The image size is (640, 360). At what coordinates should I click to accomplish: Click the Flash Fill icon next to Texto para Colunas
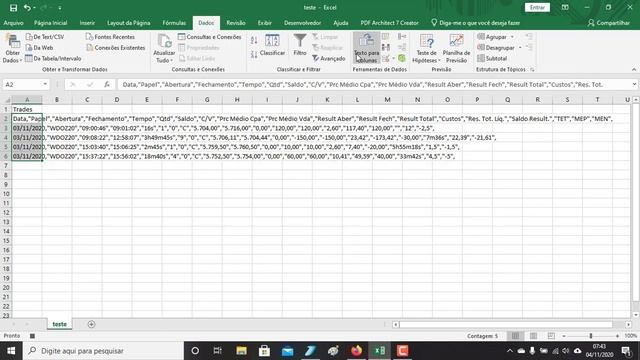coord(385,37)
